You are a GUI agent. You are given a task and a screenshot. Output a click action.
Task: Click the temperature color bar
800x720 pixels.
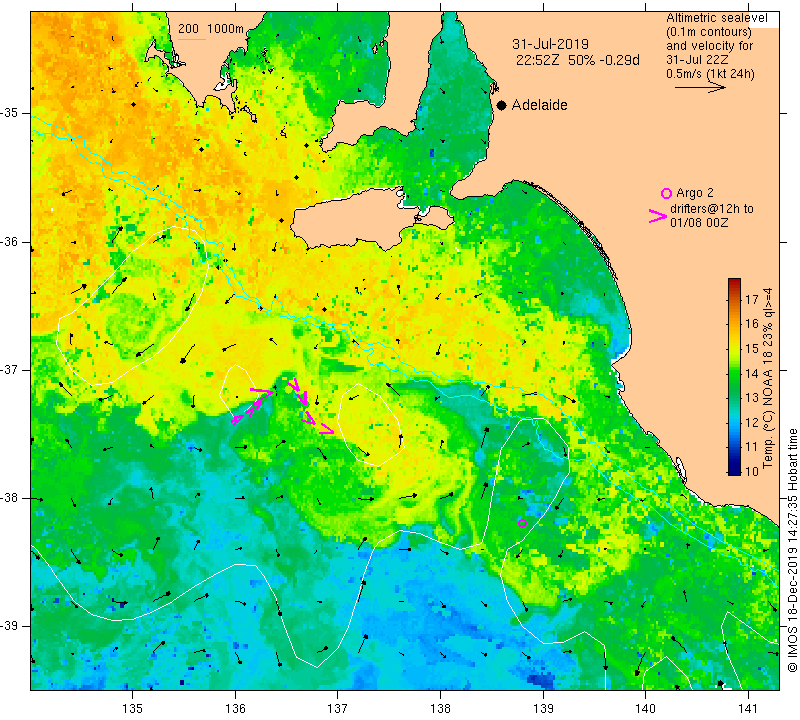coord(734,377)
